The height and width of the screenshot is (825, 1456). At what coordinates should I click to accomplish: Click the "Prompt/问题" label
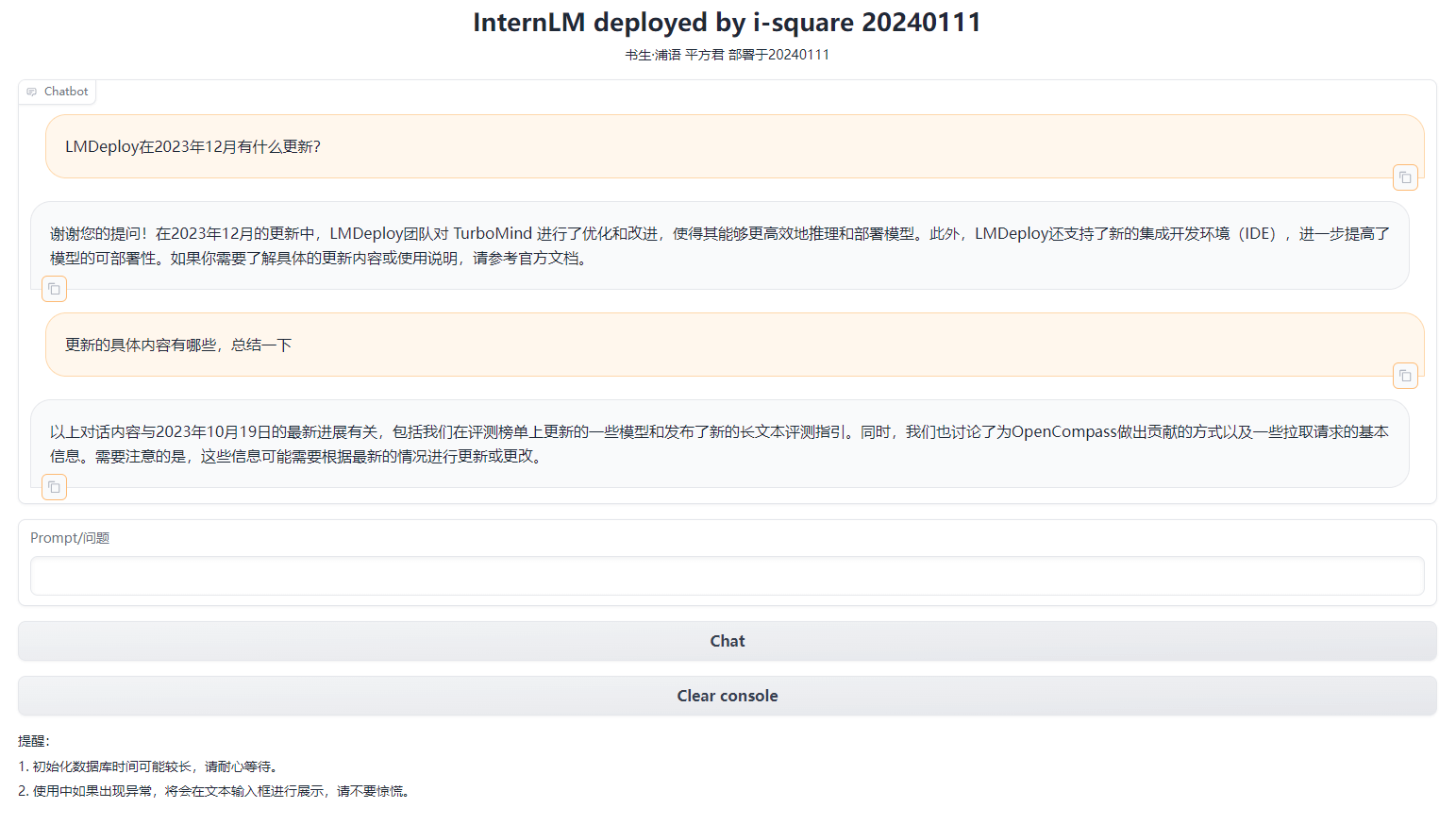click(70, 538)
